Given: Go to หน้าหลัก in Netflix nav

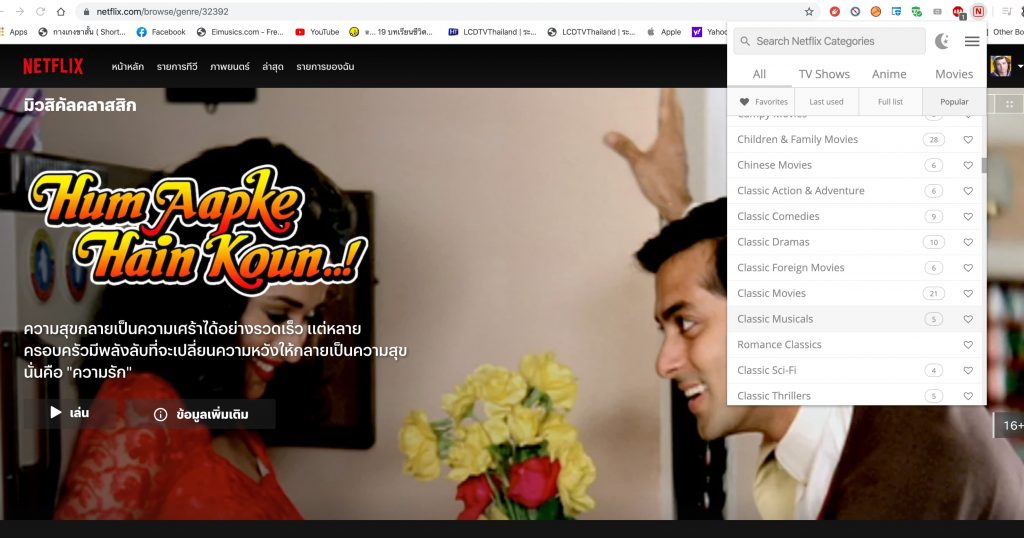Looking at the screenshot, I should (x=127, y=67).
